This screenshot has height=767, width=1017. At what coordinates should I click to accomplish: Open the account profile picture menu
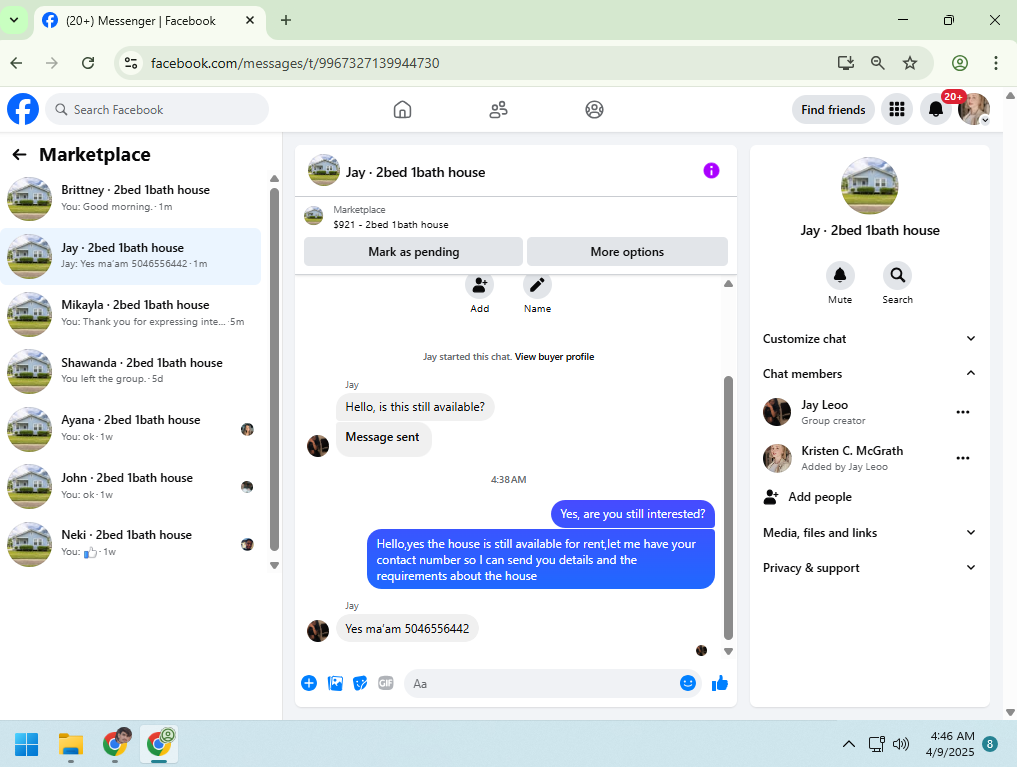point(974,110)
